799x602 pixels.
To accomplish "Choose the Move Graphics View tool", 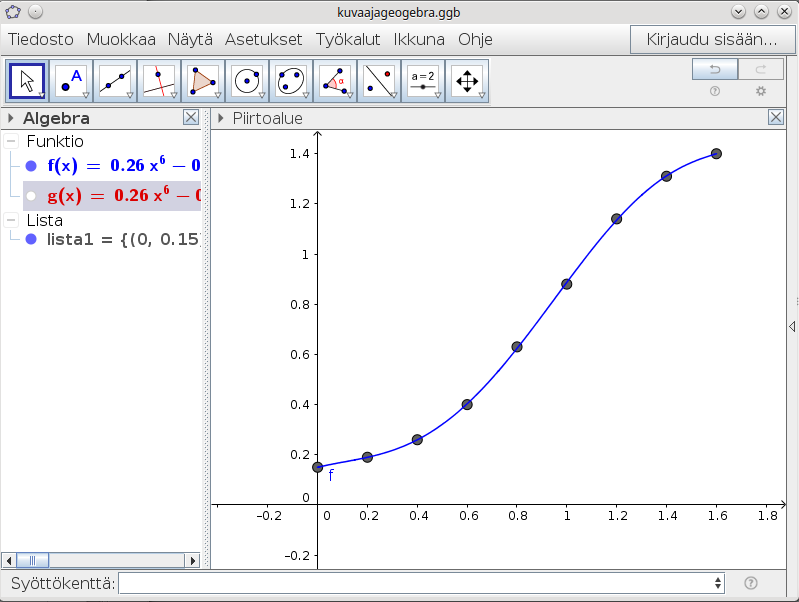I will 467,81.
